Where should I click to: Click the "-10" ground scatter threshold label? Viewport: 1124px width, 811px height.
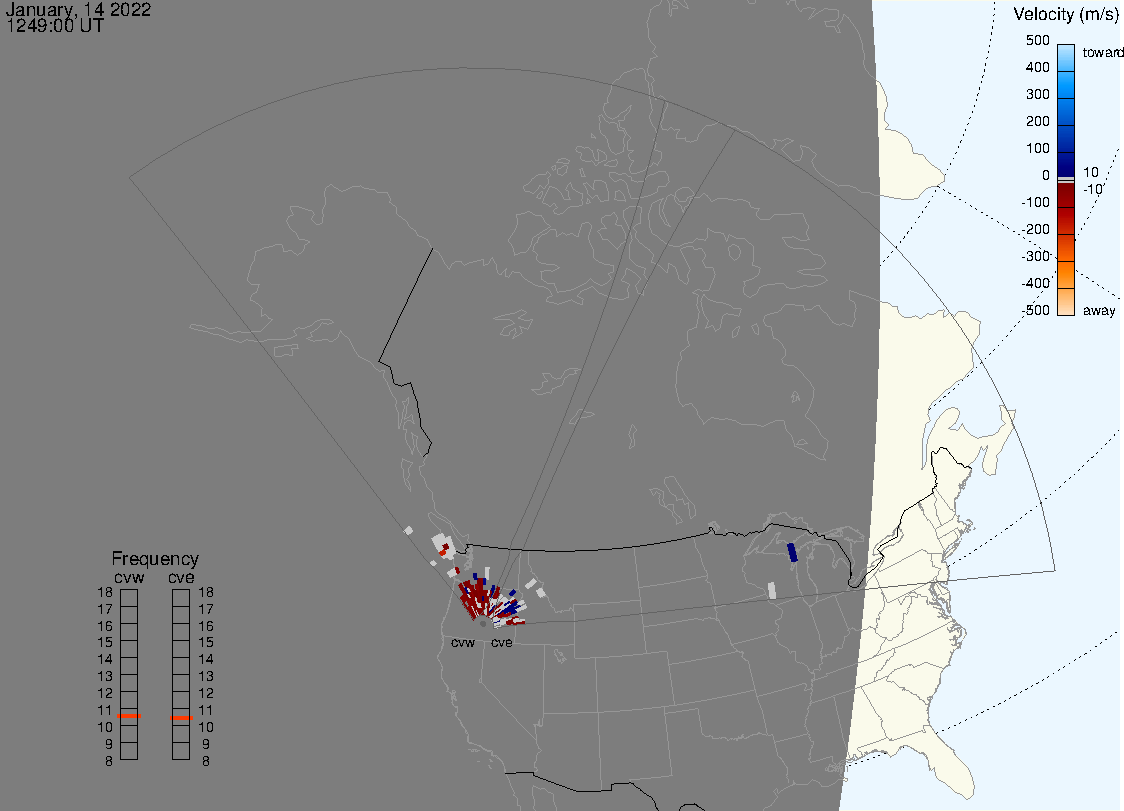(1092, 189)
